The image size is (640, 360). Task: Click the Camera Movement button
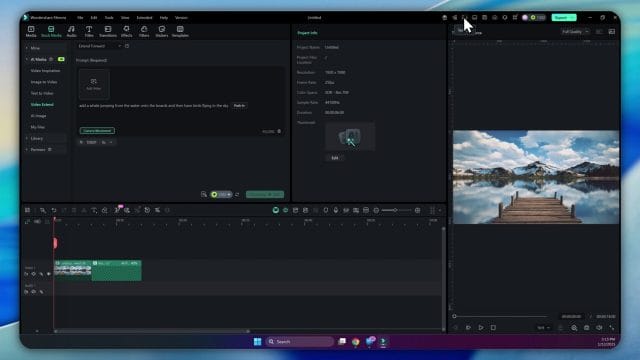click(x=97, y=131)
